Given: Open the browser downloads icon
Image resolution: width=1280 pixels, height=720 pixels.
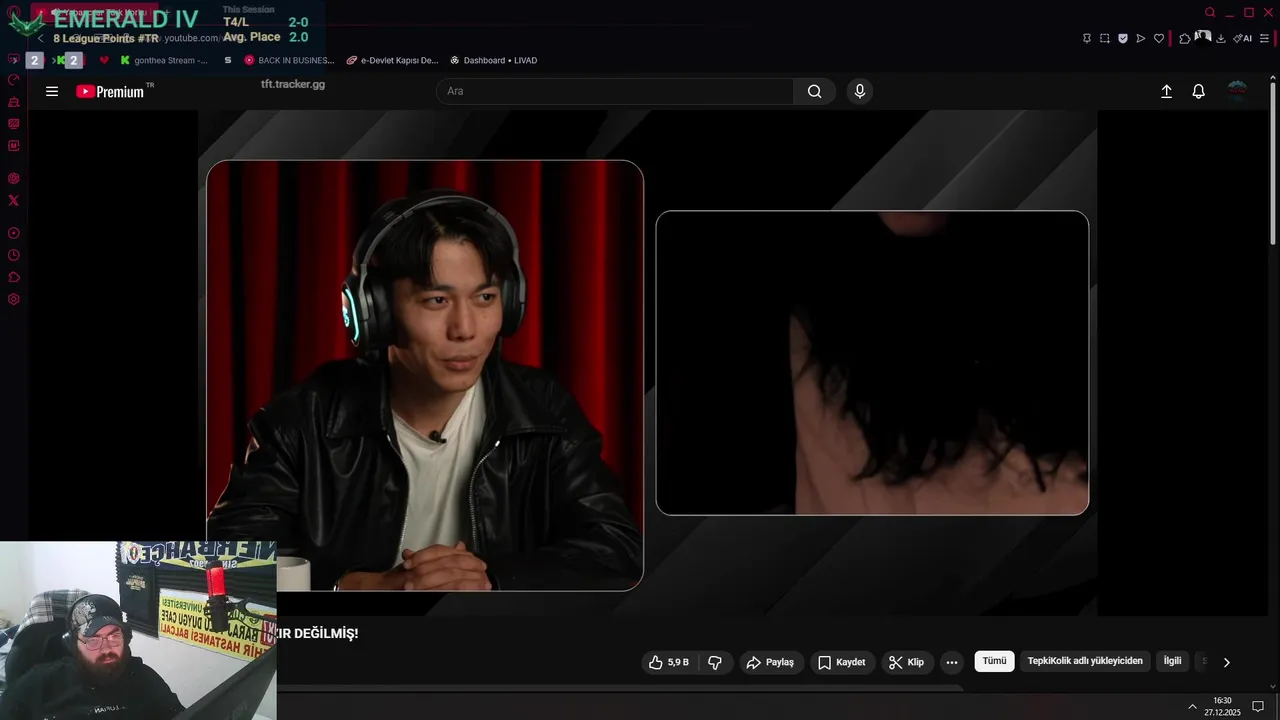Looking at the screenshot, I should [x=1221, y=38].
